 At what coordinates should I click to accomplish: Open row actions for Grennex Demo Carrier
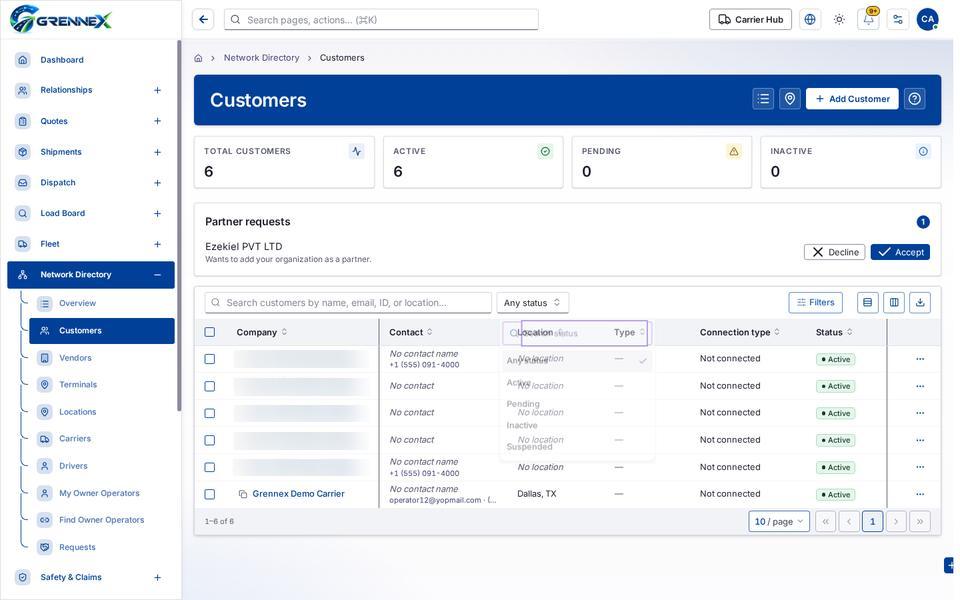pos(920,494)
